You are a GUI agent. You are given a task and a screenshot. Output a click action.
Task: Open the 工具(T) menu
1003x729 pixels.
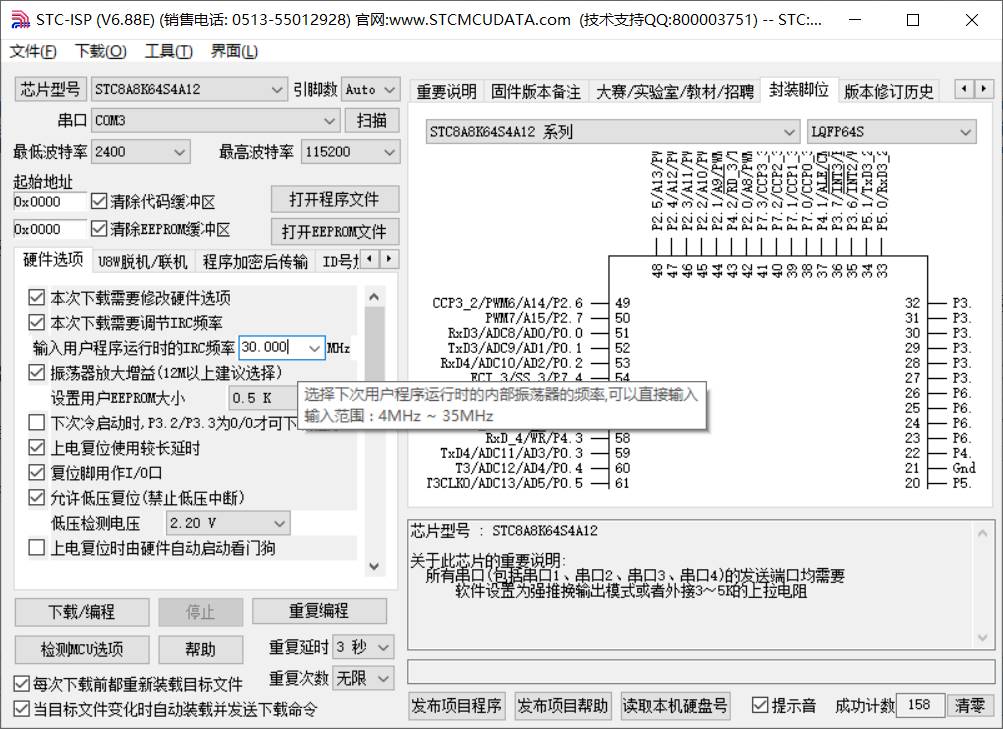click(169, 51)
